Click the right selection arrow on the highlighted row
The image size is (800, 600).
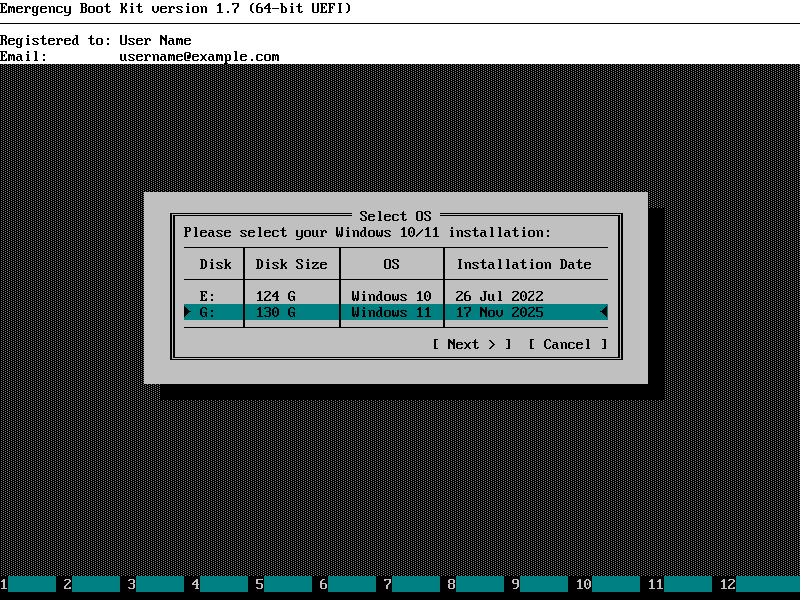[x=603, y=312]
